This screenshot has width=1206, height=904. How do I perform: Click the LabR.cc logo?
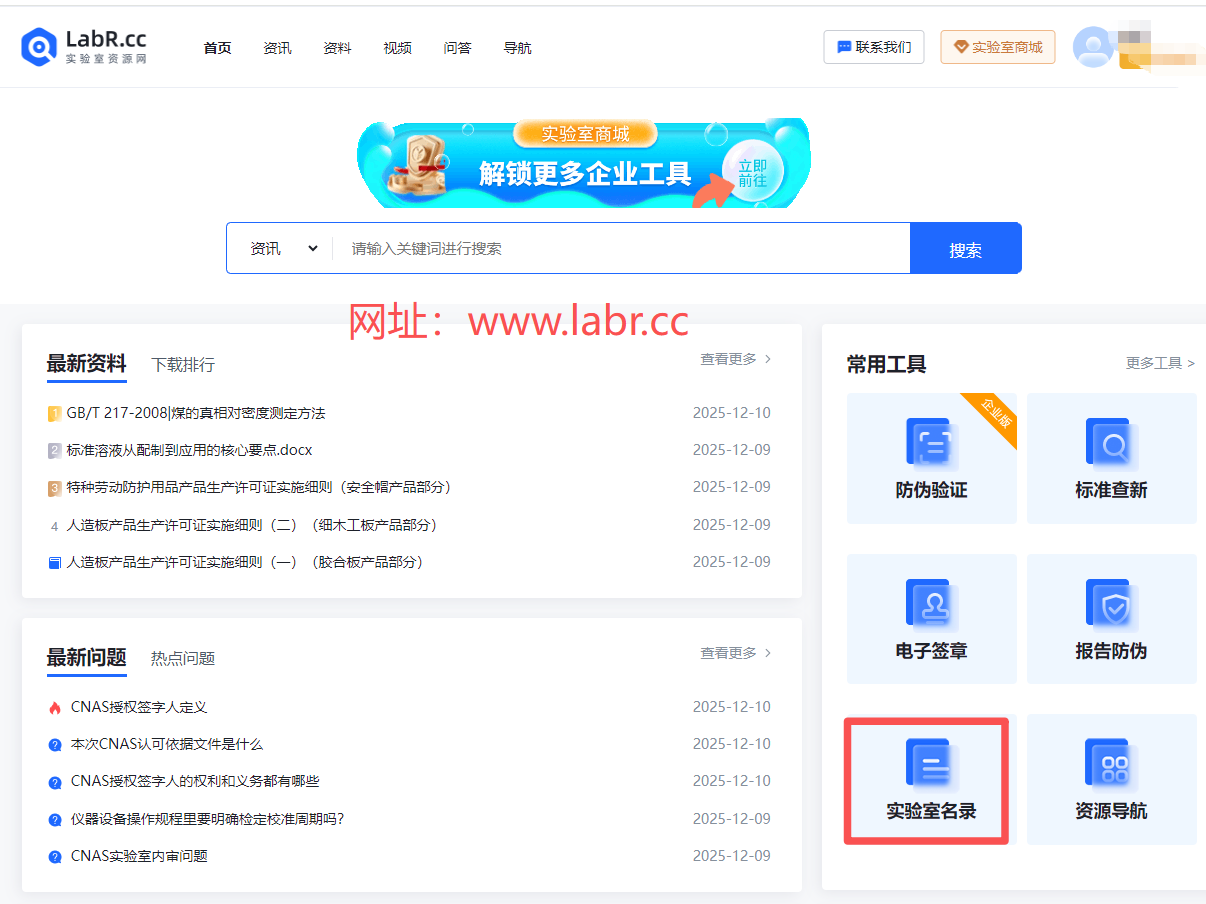[x=85, y=47]
